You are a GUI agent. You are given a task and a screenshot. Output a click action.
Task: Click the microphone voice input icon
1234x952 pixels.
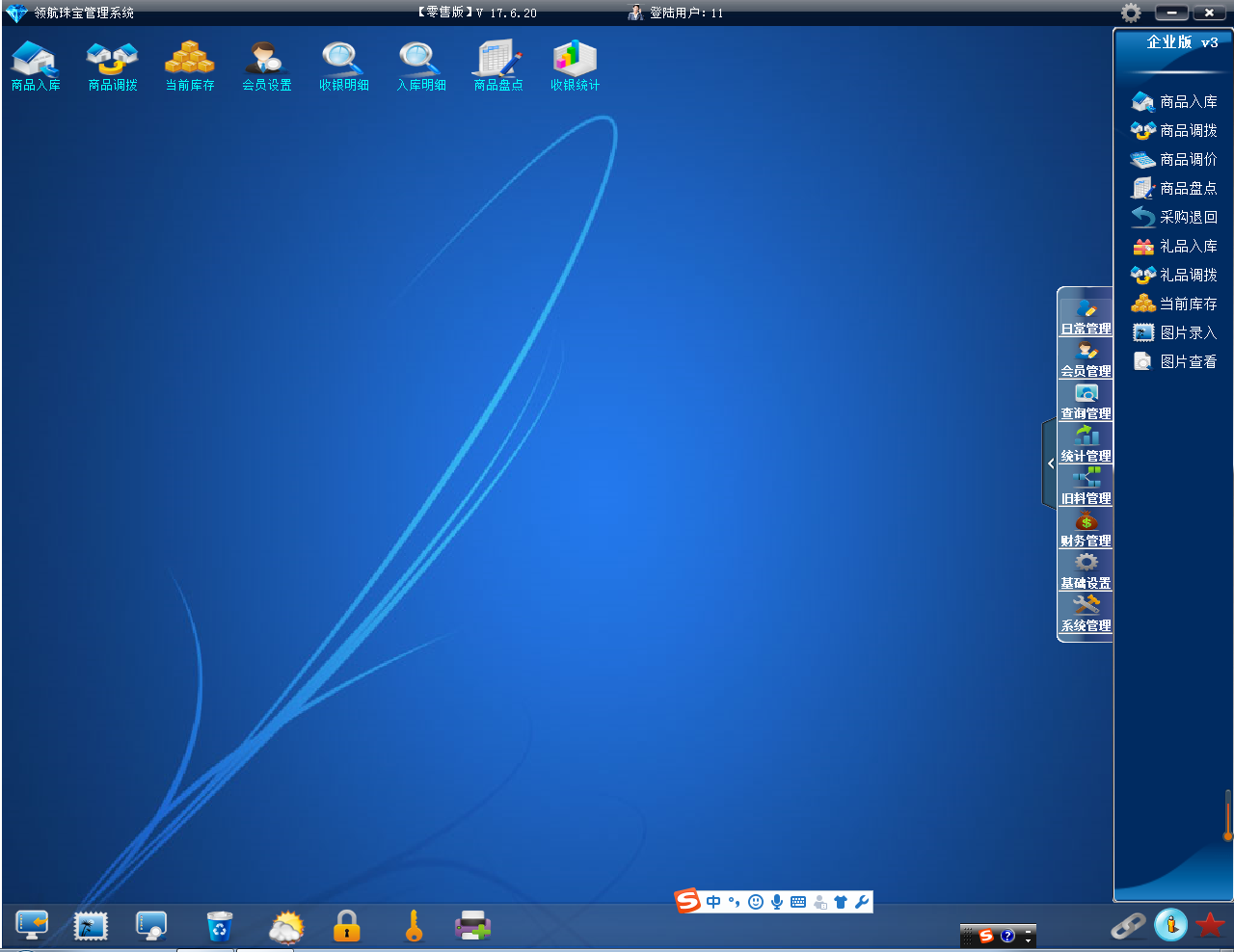click(777, 902)
